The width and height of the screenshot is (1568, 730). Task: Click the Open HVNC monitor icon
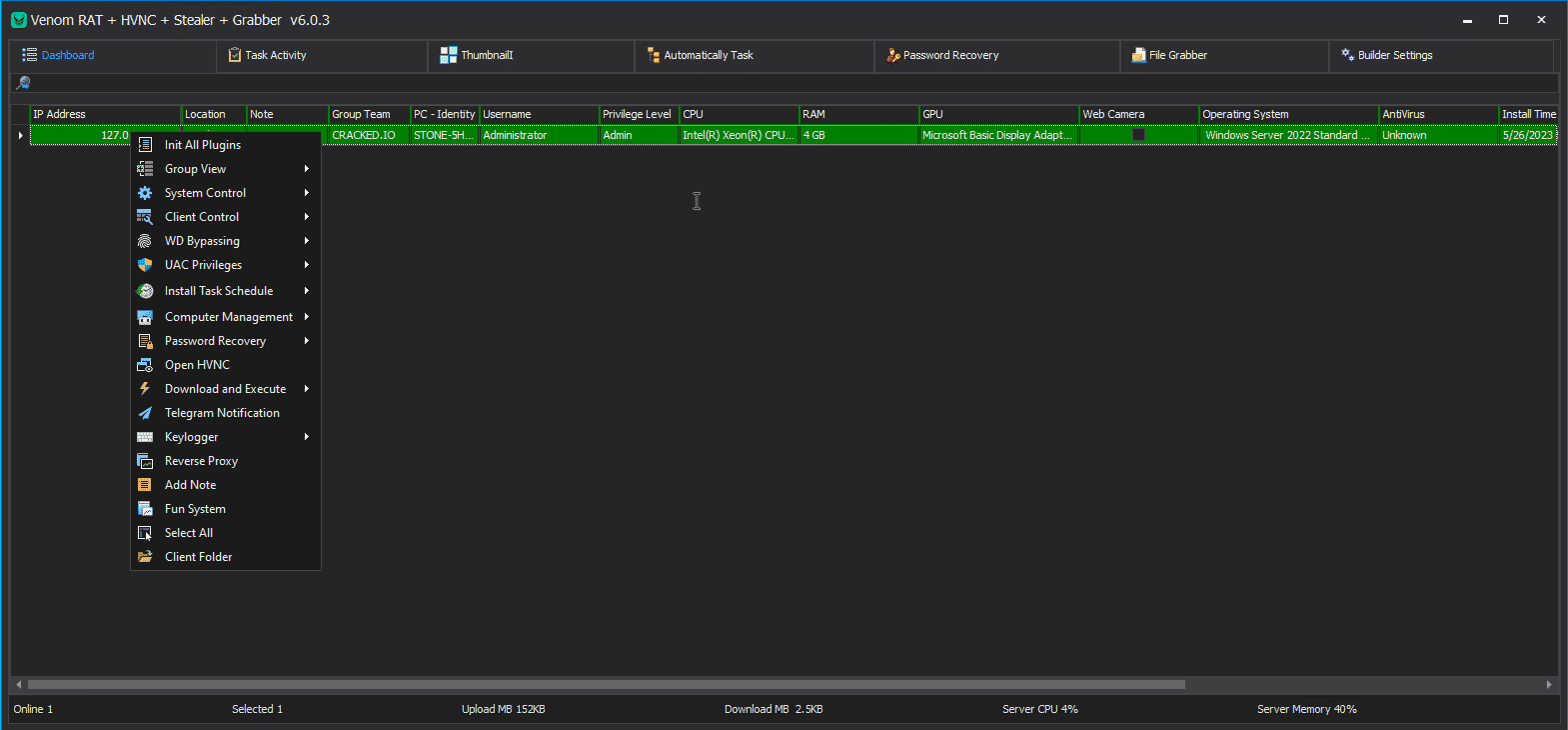[145, 365]
